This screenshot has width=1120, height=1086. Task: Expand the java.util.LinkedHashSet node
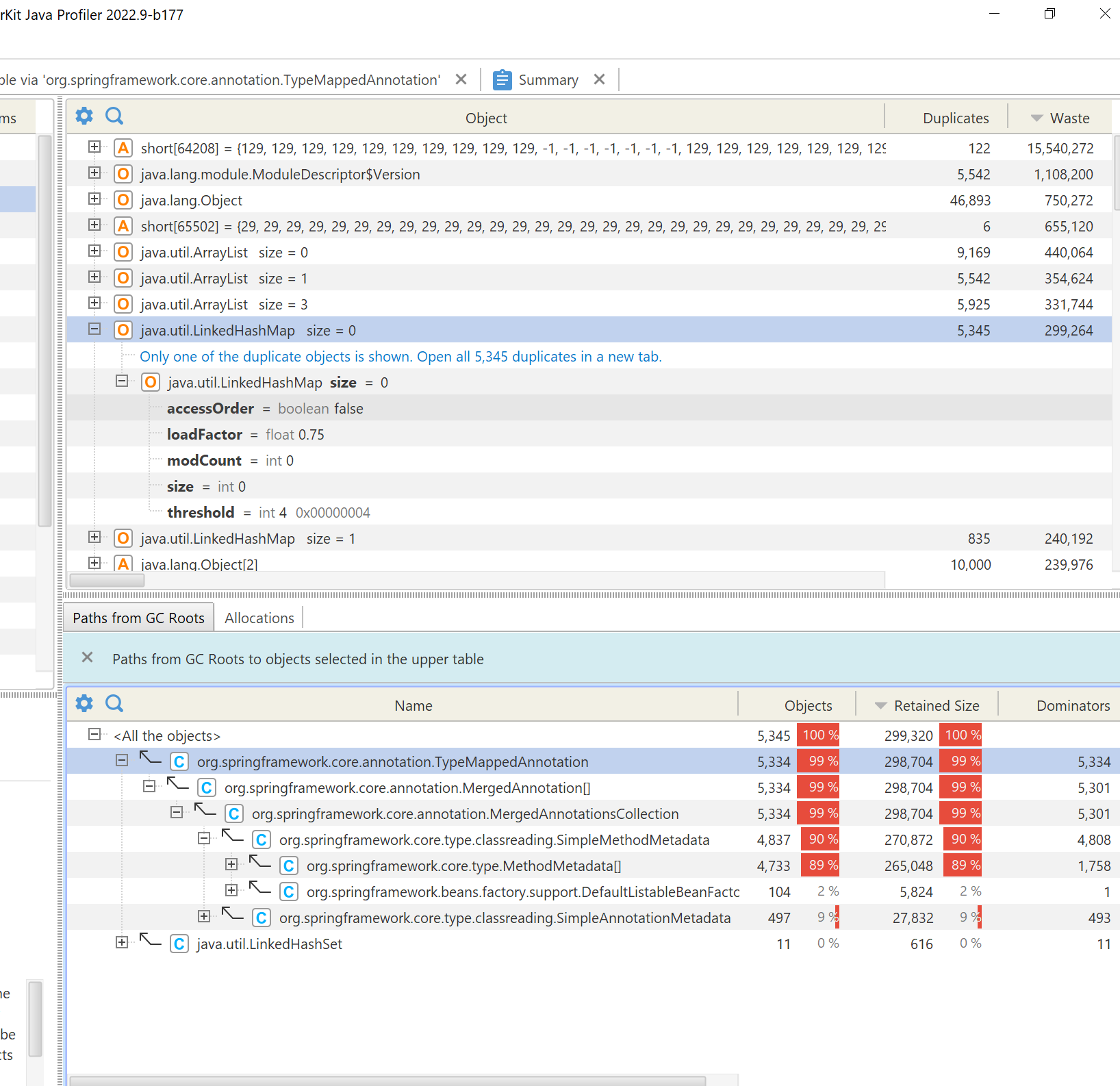click(122, 942)
